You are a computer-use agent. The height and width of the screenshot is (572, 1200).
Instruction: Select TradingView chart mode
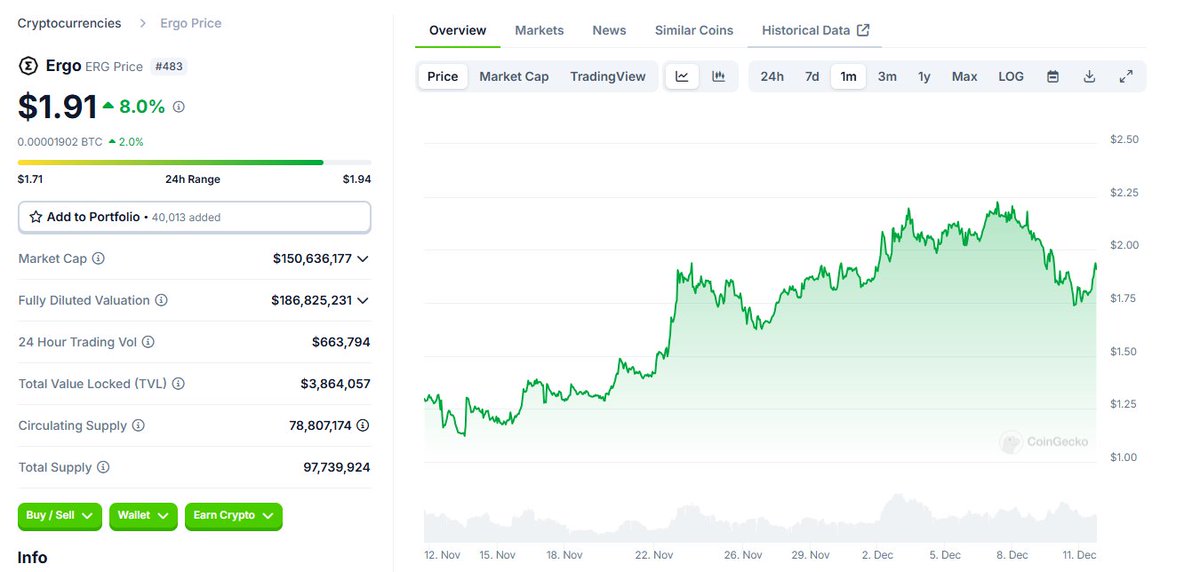[x=608, y=76]
